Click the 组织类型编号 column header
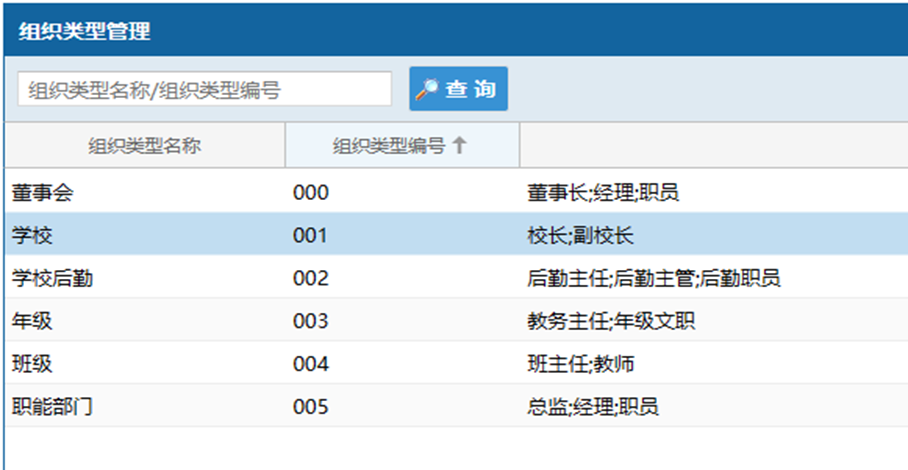 pos(402,145)
